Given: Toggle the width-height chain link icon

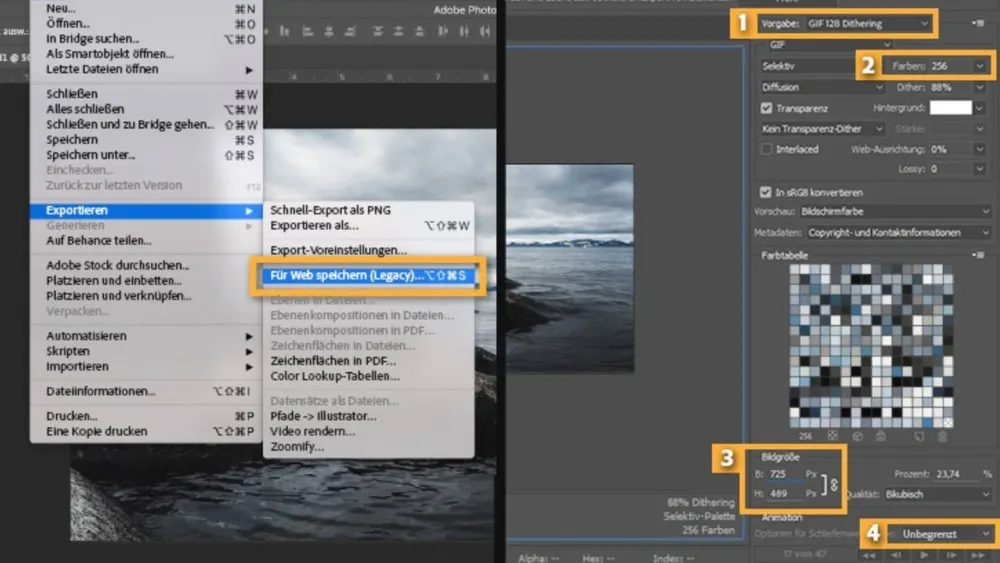Looking at the screenshot, I should click(834, 485).
